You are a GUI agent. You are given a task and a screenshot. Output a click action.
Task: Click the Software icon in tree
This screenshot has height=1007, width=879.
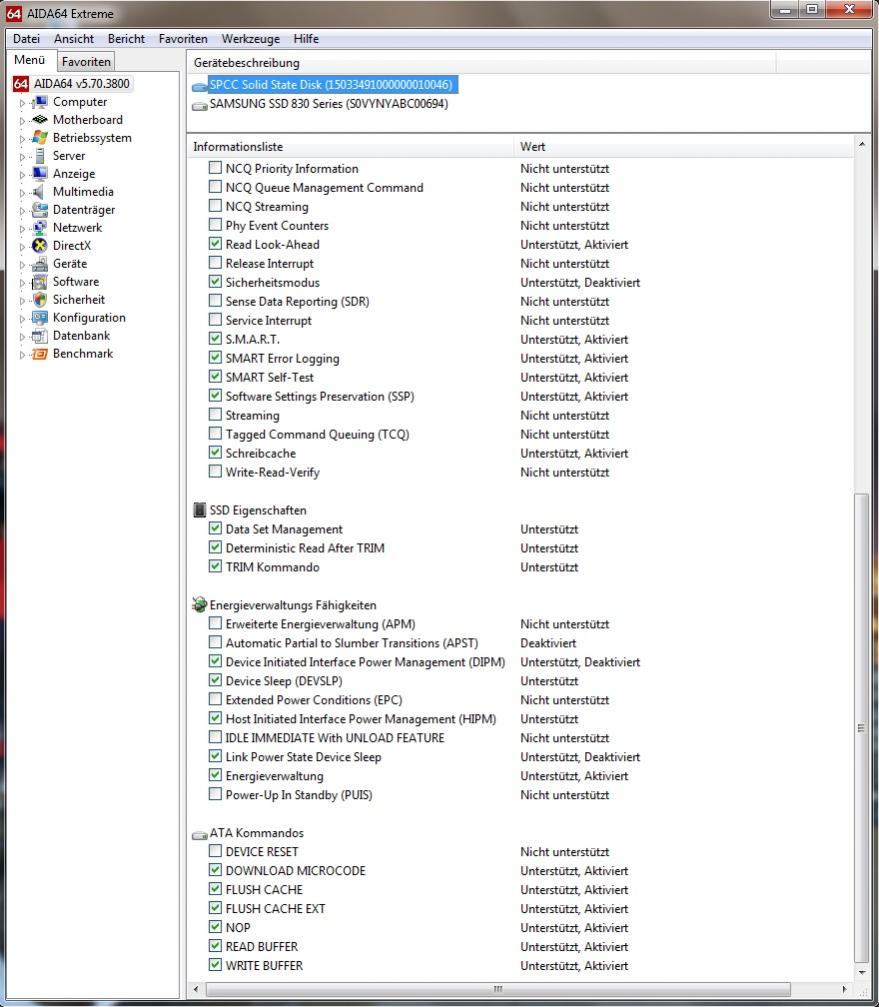tap(40, 282)
